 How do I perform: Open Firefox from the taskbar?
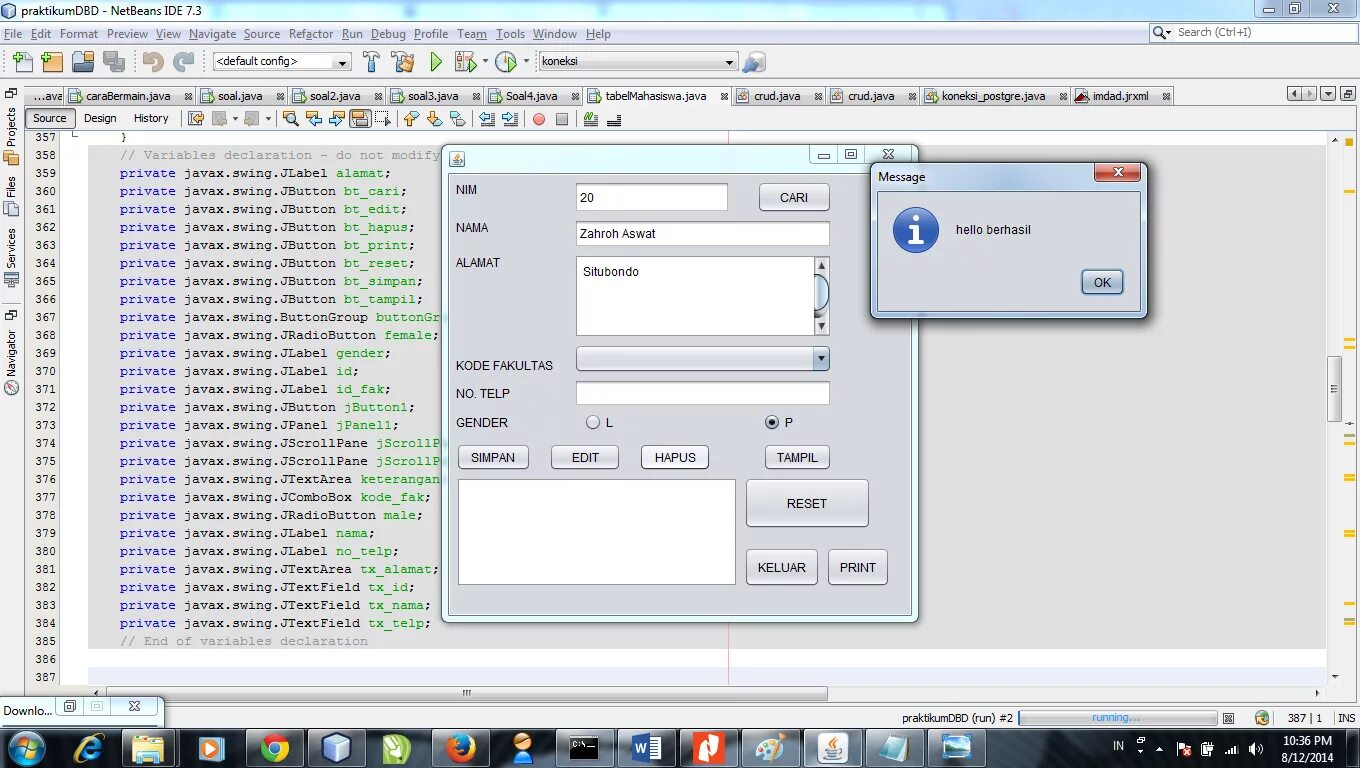pos(460,748)
